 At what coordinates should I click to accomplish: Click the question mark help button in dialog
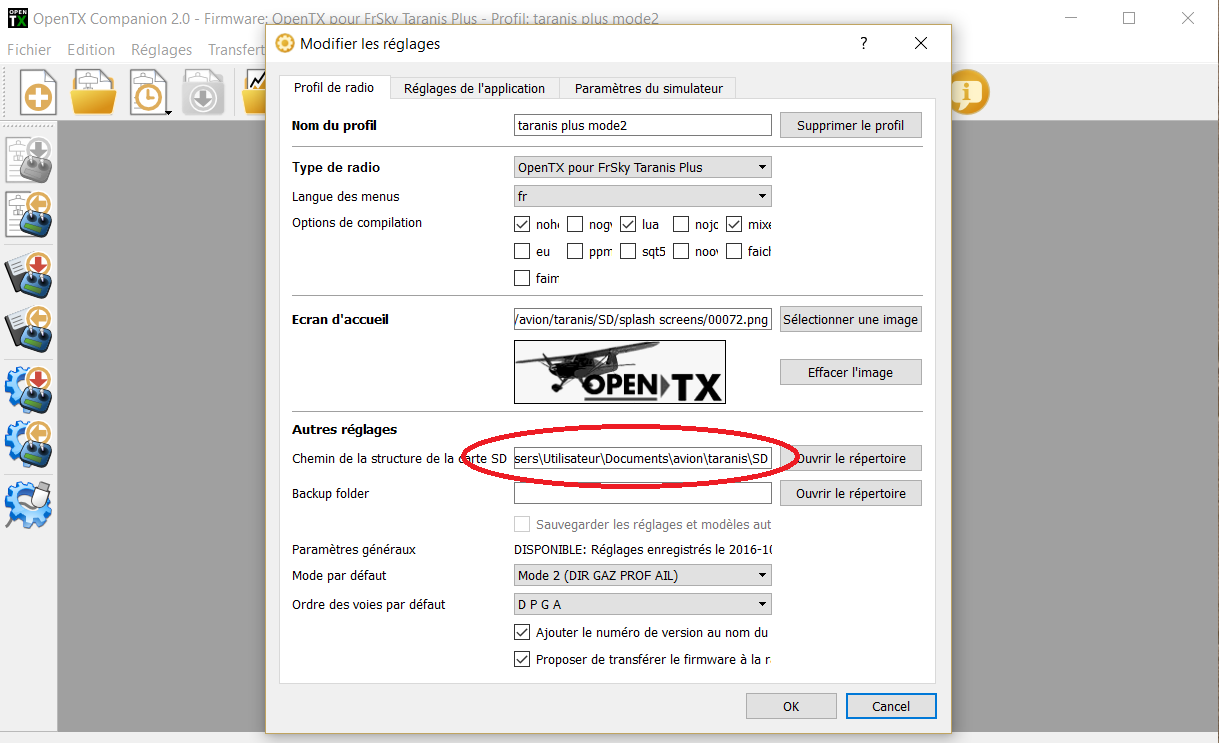[x=864, y=43]
